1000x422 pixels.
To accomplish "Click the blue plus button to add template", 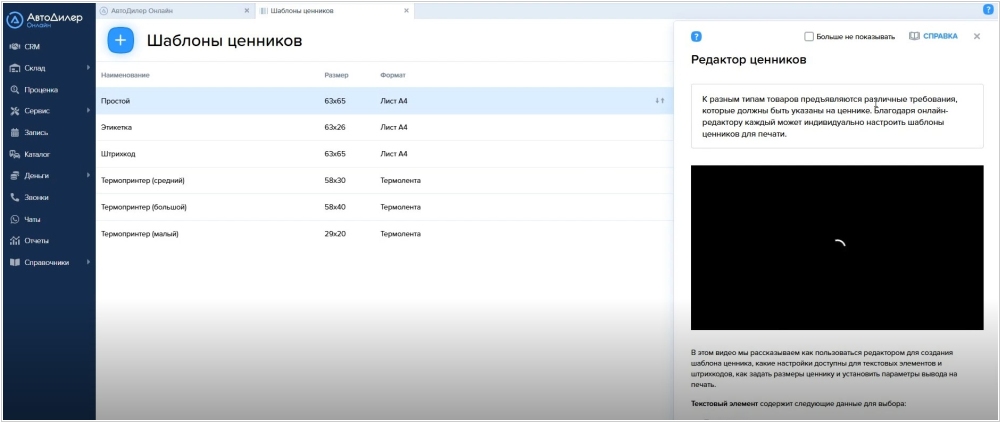I will click(x=120, y=41).
